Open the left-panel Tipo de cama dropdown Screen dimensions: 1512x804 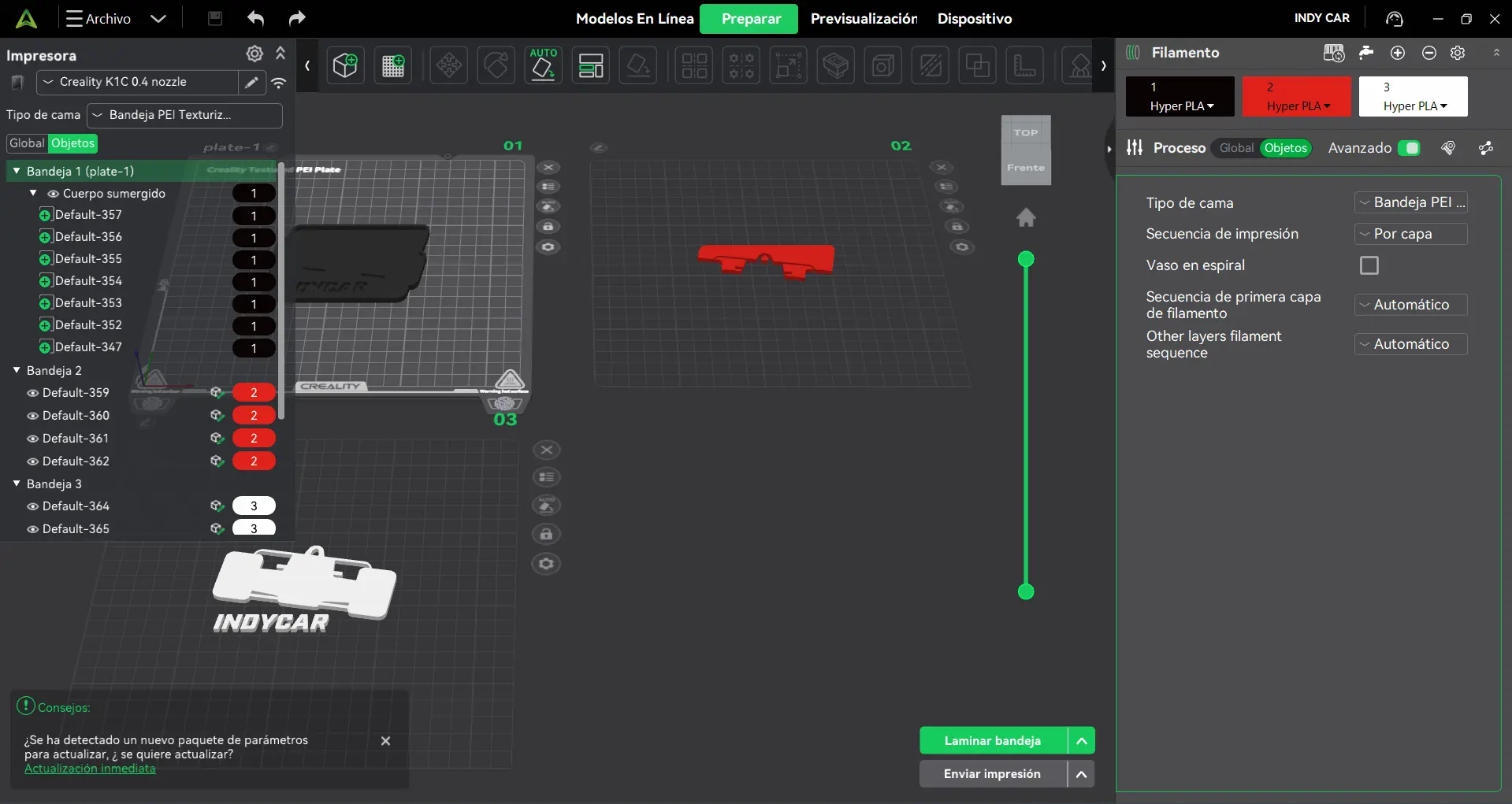pyautogui.click(x=184, y=115)
